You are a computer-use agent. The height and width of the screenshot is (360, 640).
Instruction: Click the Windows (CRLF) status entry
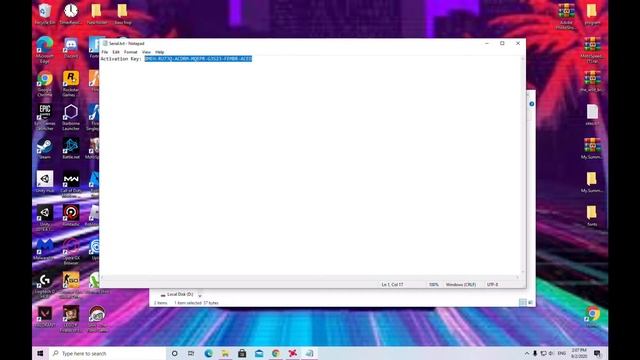(x=460, y=284)
